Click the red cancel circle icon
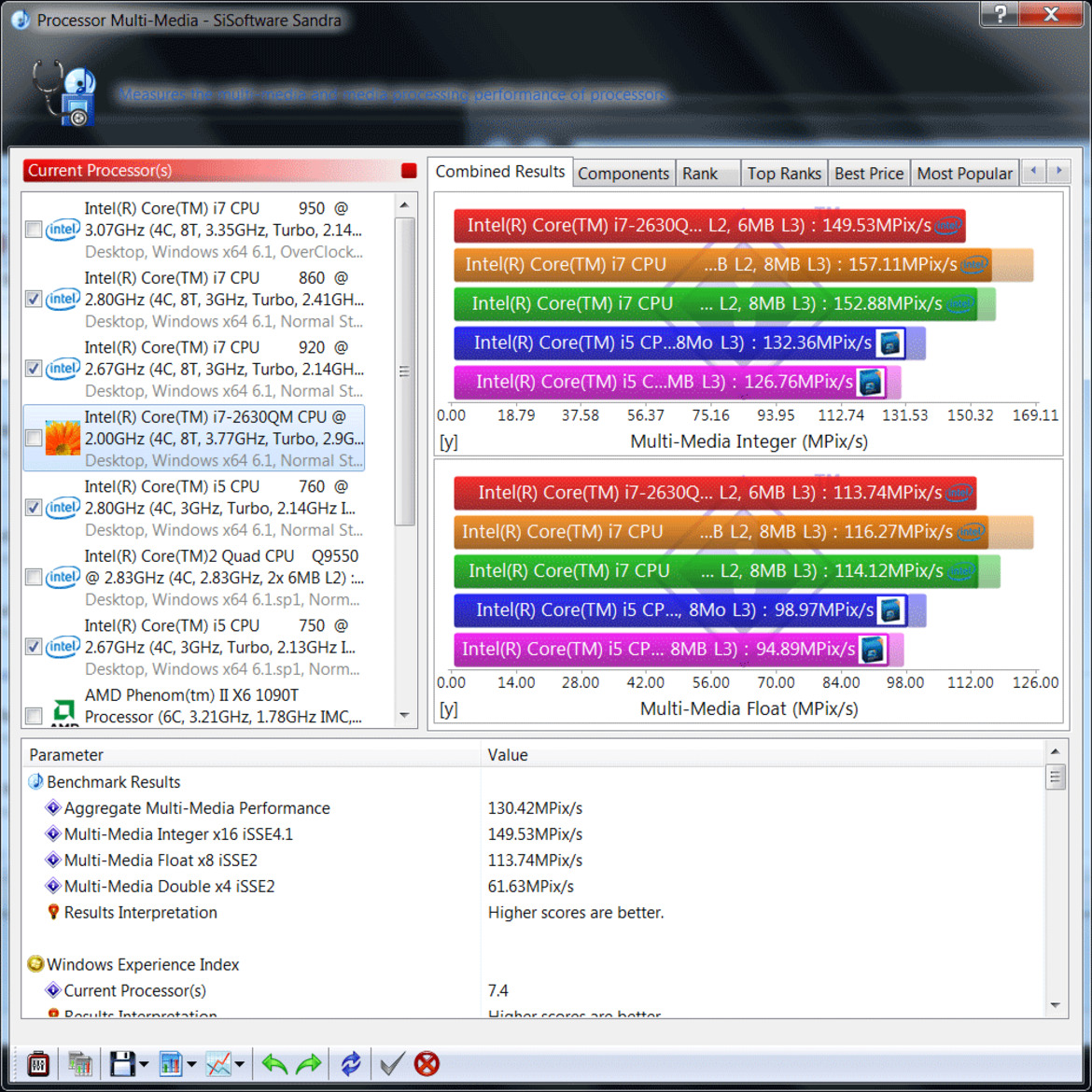1092x1092 pixels. click(x=427, y=1063)
